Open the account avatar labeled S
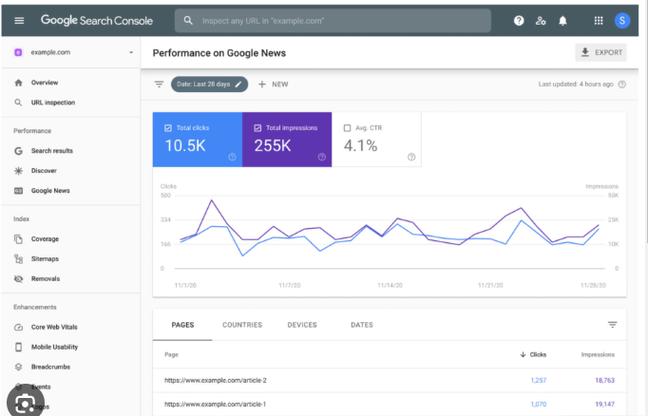The height and width of the screenshot is (416, 648). 622,20
